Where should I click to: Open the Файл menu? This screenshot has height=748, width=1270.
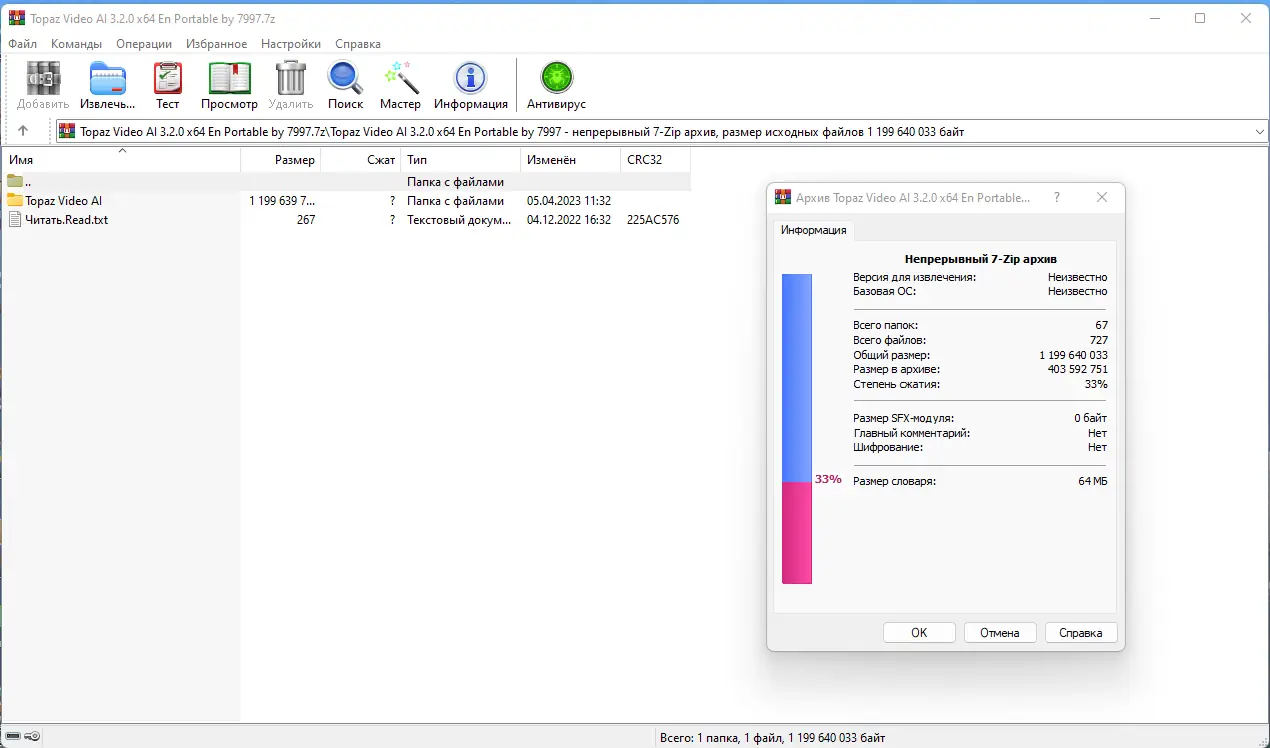[22, 43]
